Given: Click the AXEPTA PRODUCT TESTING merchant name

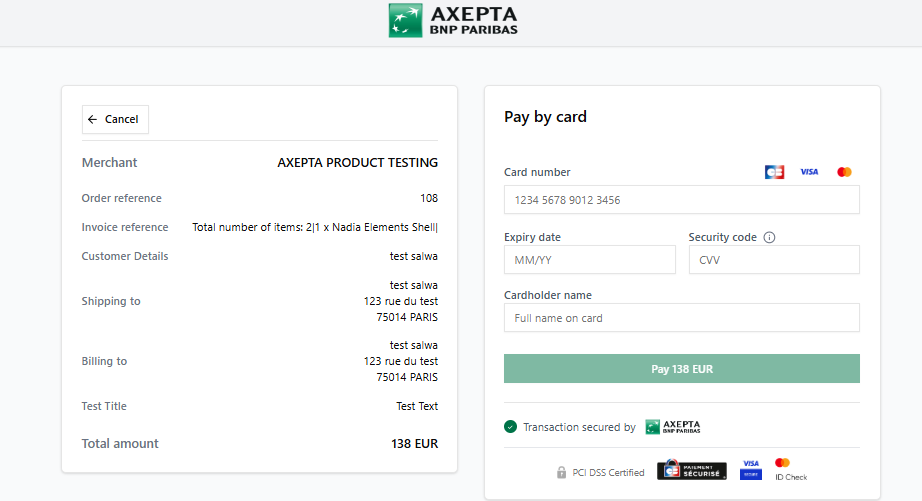Looking at the screenshot, I should [x=357, y=162].
